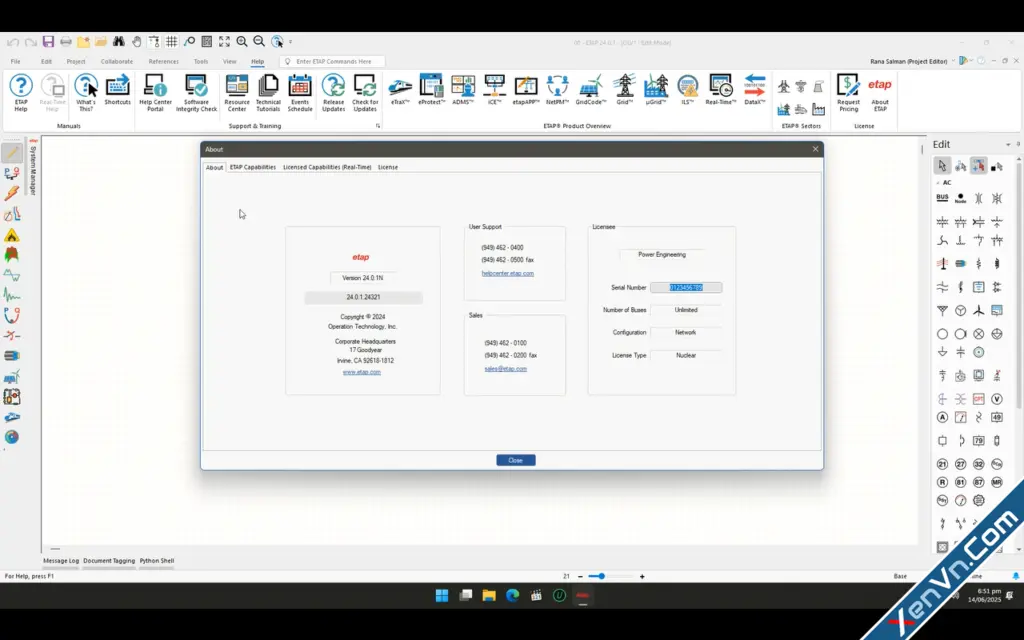
Task: Open the ADMS product overview
Action: coord(463,90)
